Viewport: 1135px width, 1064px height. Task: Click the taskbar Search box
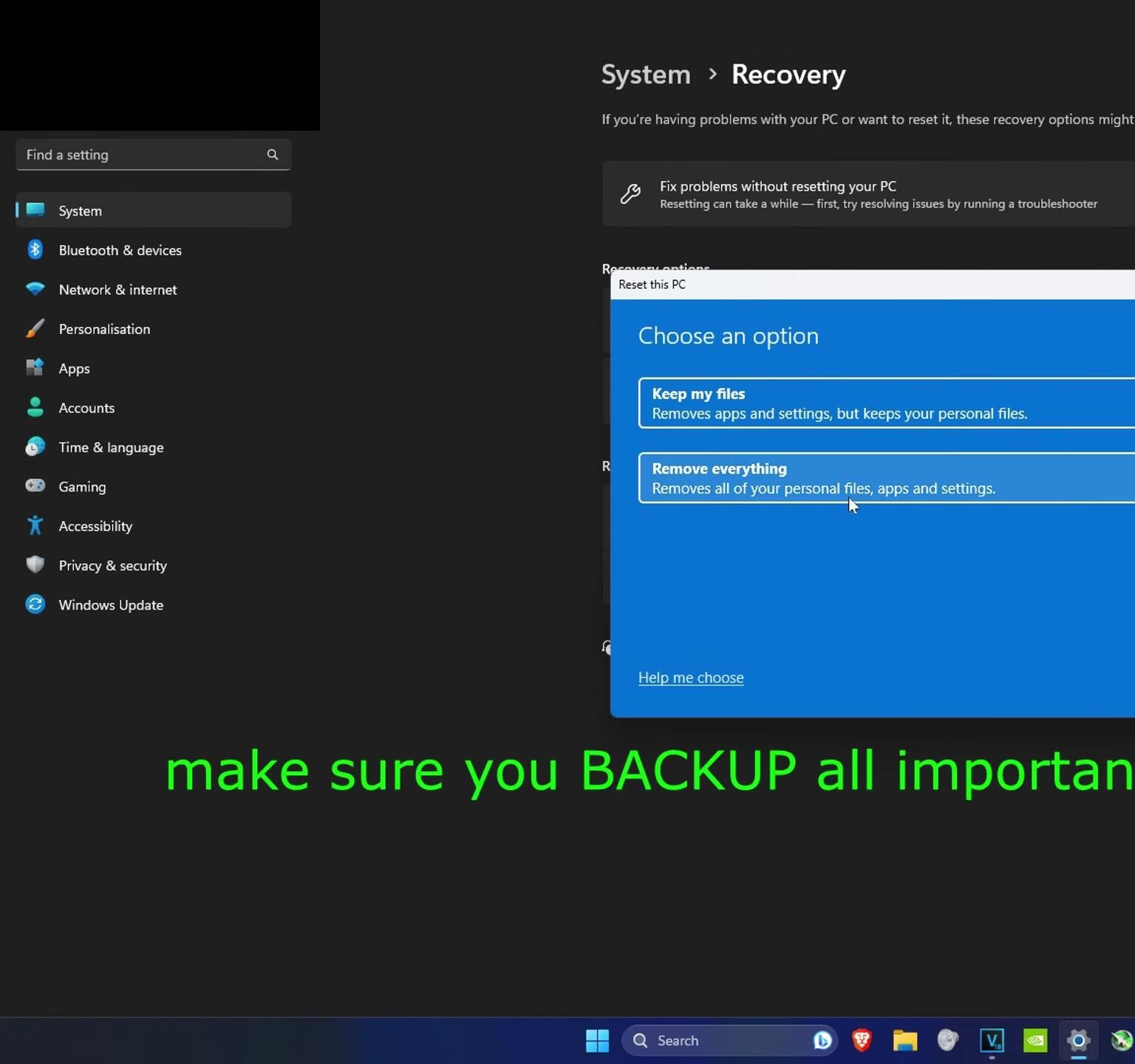(x=729, y=1040)
